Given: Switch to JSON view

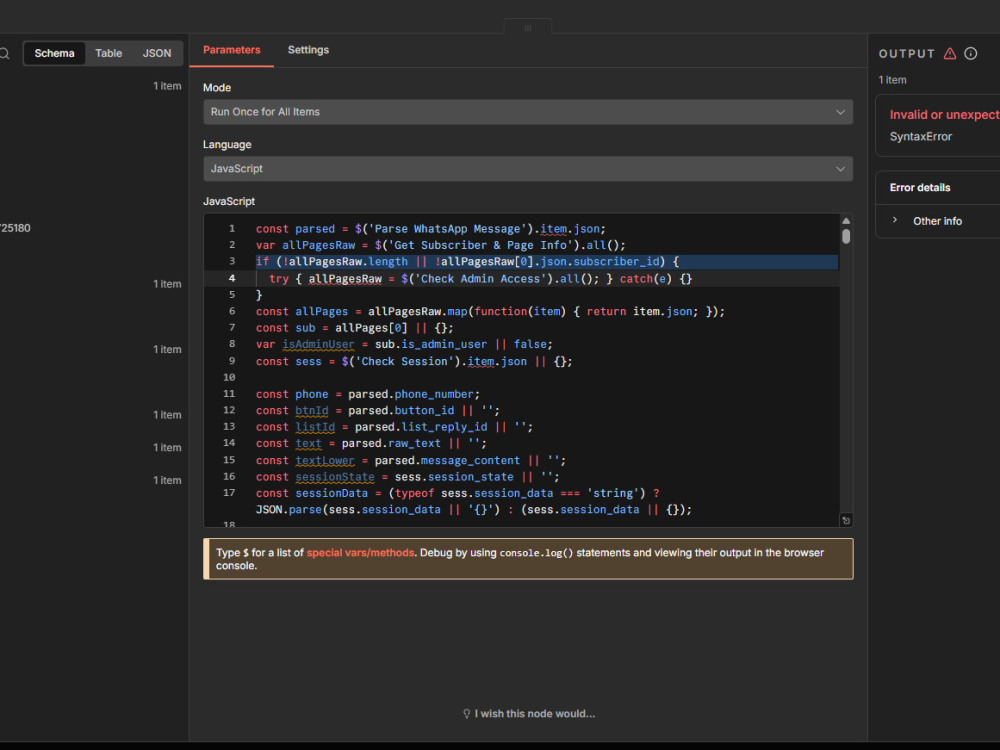Looking at the screenshot, I should 157,54.
